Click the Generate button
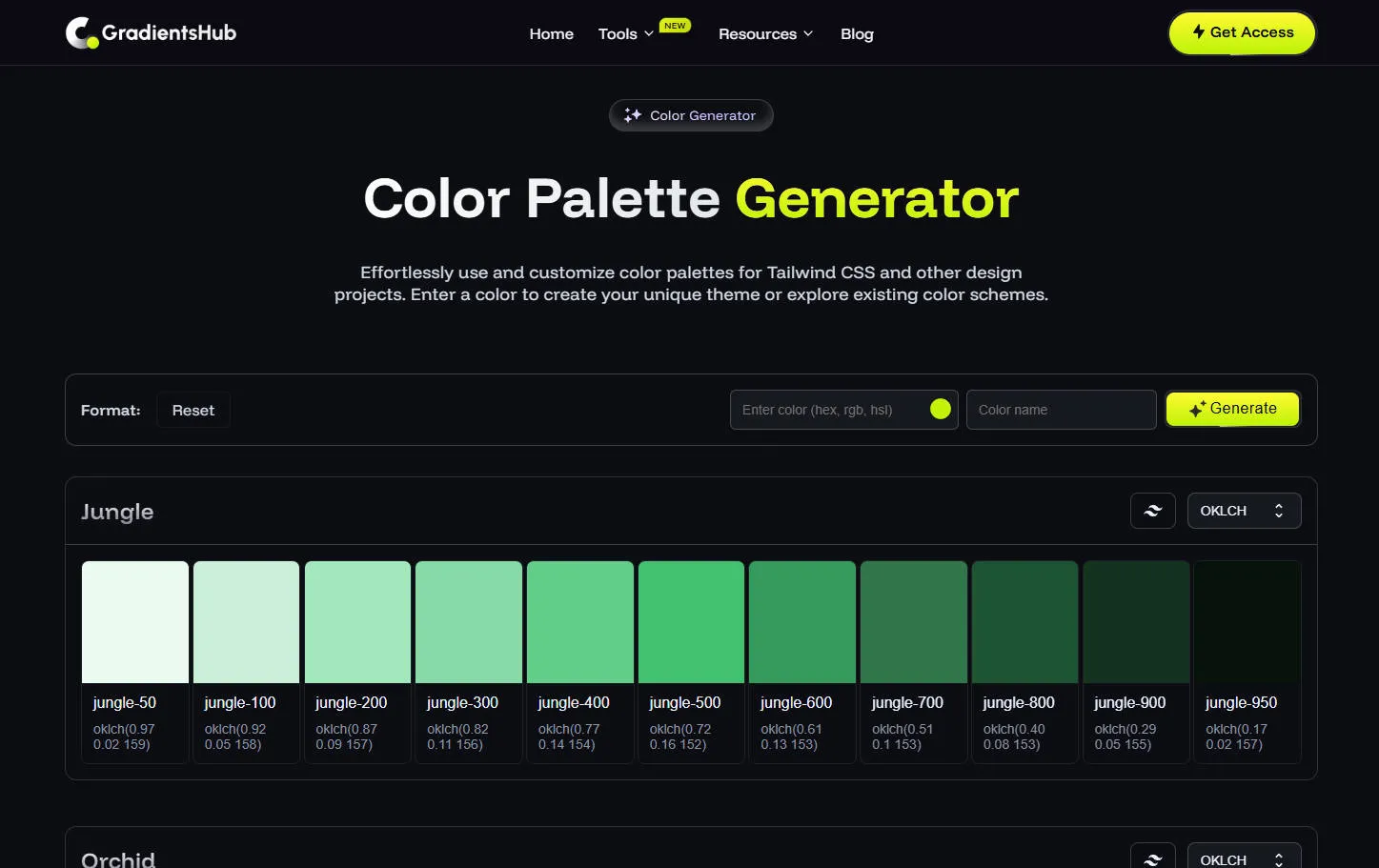Screen dimensions: 1379x868 pyautogui.click(x=1232, y=409)
